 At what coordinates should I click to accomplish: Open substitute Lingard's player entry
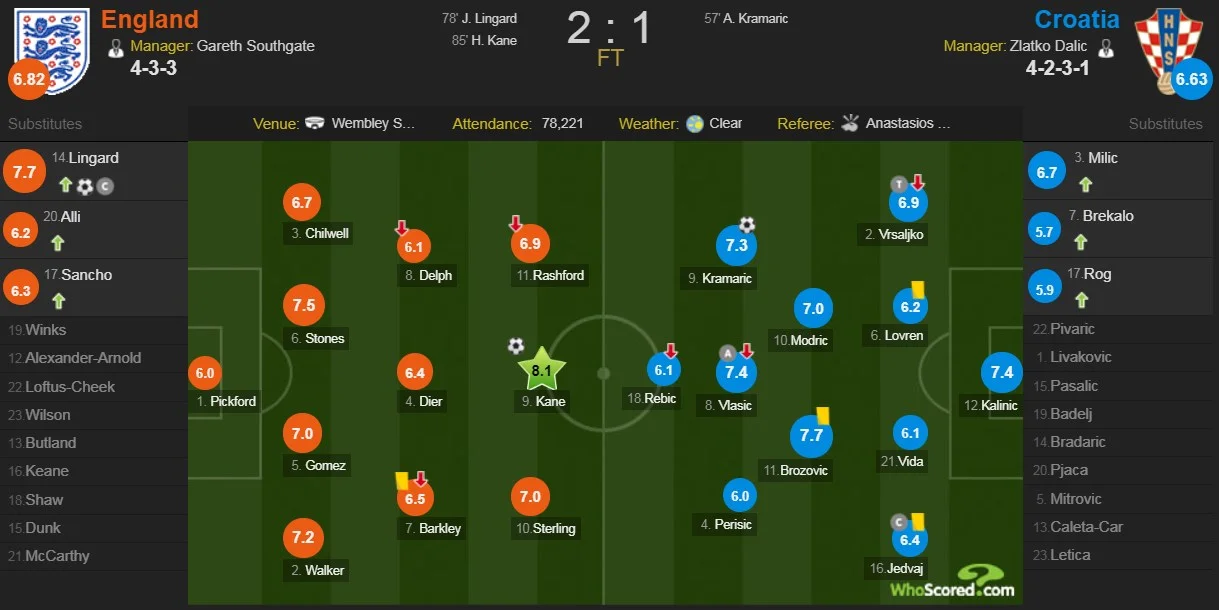pyautogui.click(x=93, y=158)
